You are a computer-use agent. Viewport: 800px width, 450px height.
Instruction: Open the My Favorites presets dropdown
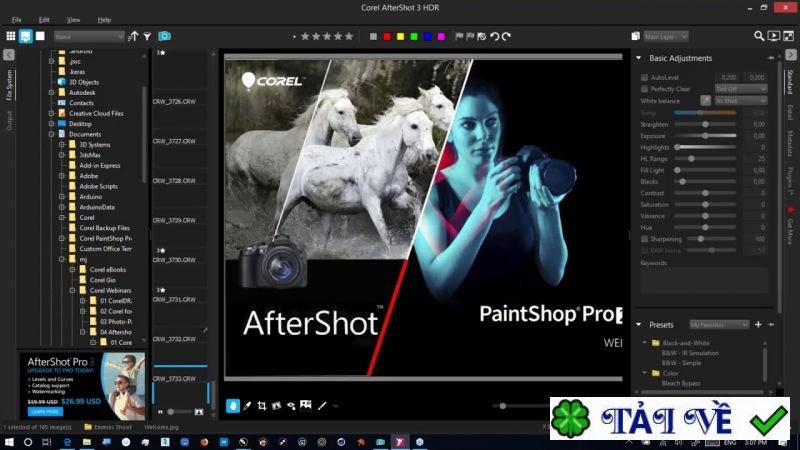[x=719, y=324]
